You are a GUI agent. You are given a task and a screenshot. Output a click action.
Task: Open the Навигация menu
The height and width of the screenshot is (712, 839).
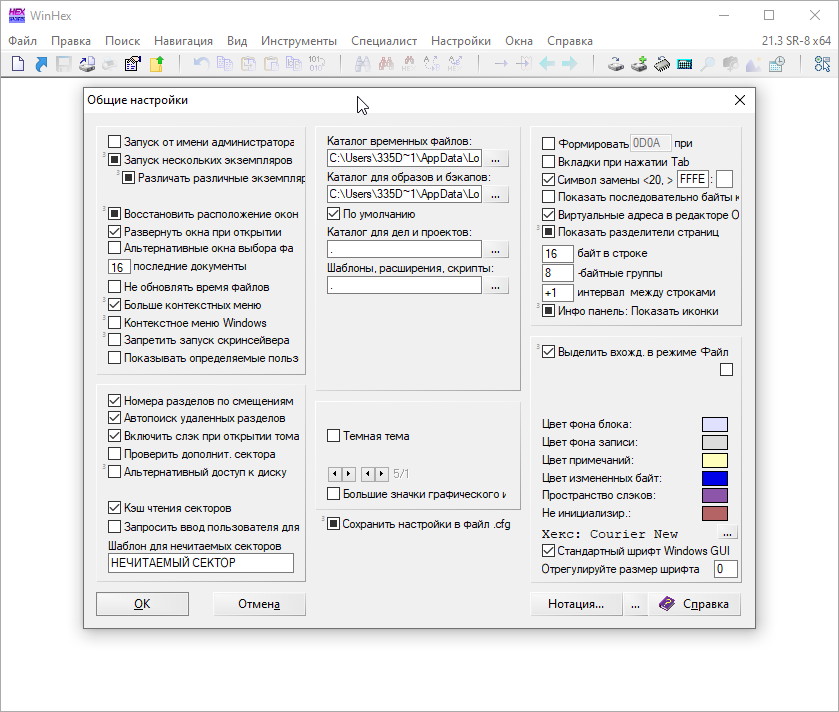183,41
